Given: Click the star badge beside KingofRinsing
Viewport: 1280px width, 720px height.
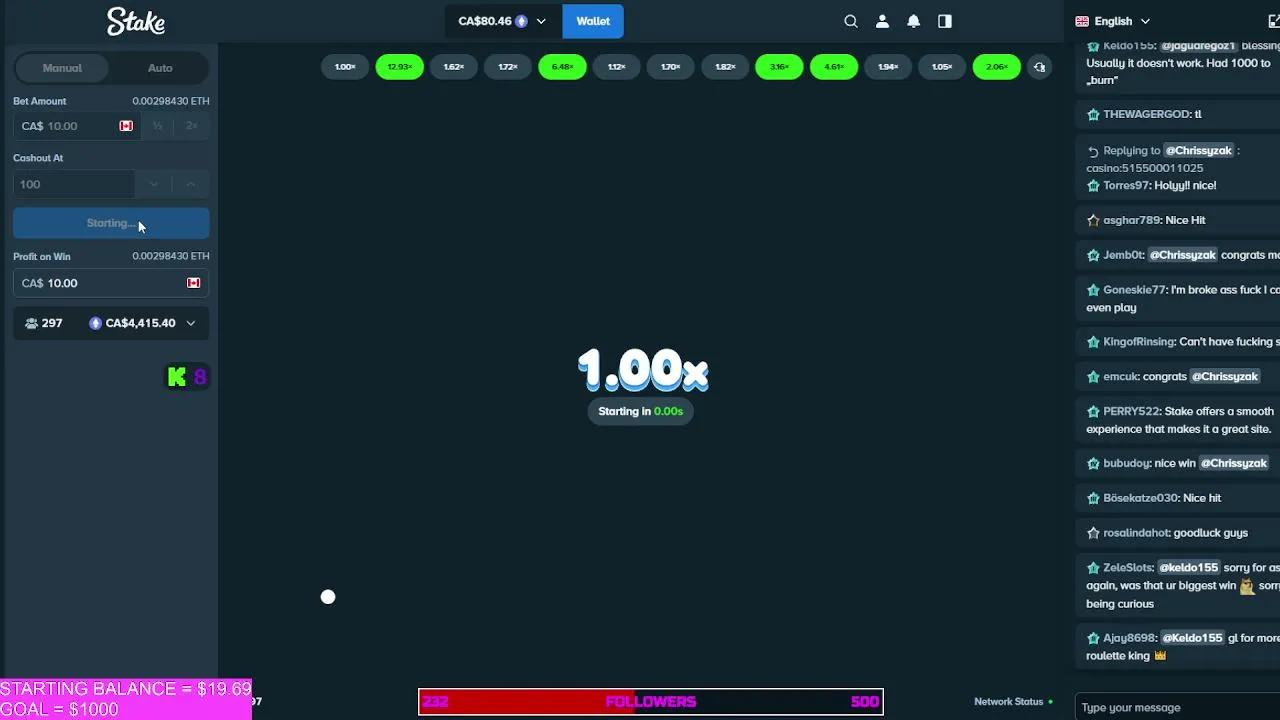Looking at the screenshot, I should tap(1093, 342).
